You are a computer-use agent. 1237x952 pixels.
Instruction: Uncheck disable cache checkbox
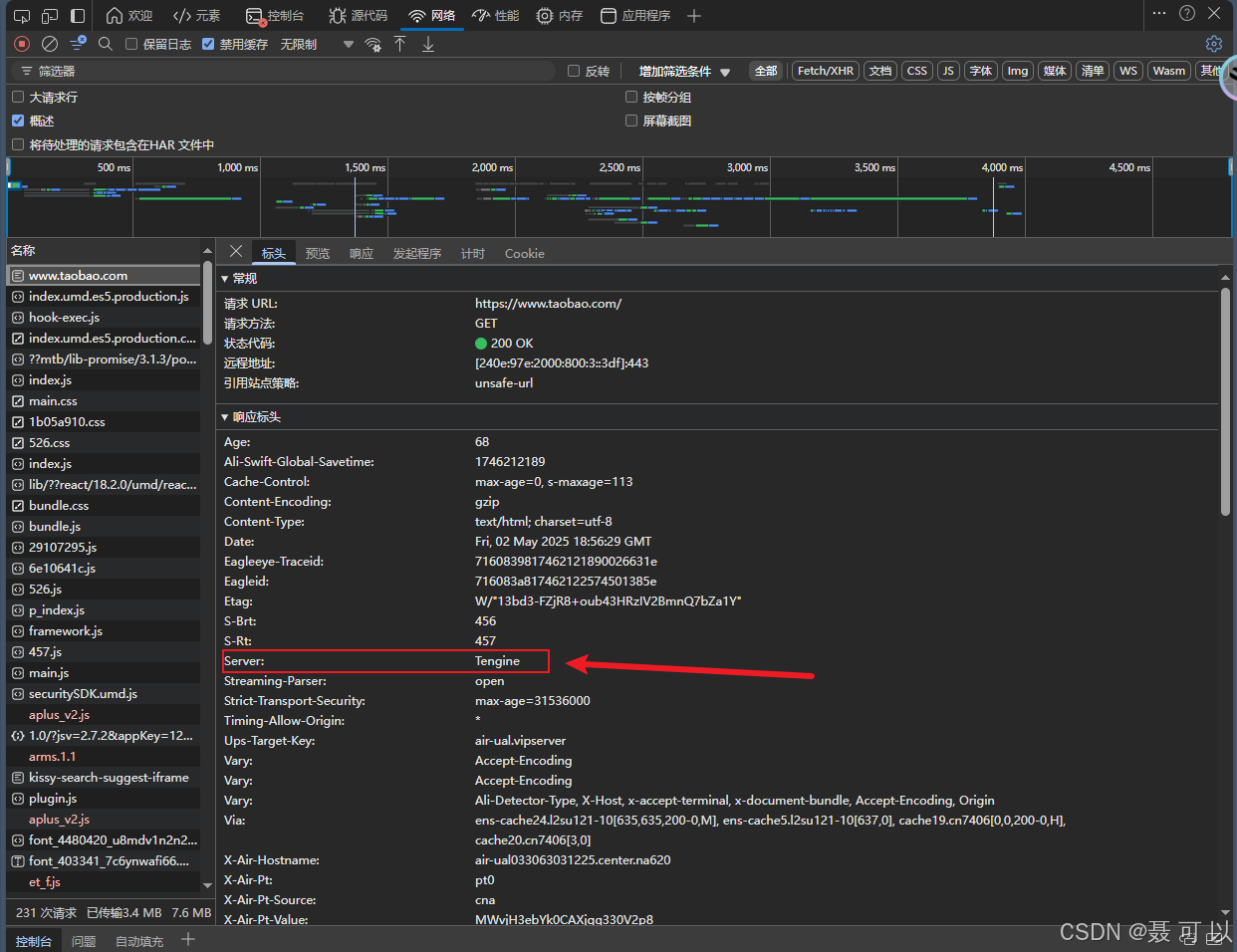click(208, 44)
